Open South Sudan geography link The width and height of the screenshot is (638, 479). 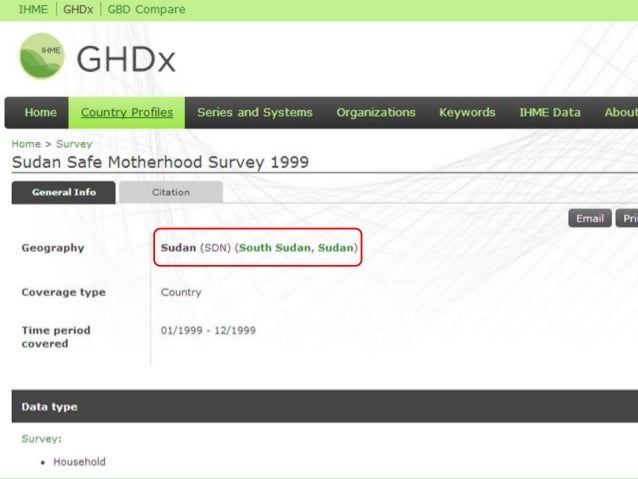pos(275,247)
